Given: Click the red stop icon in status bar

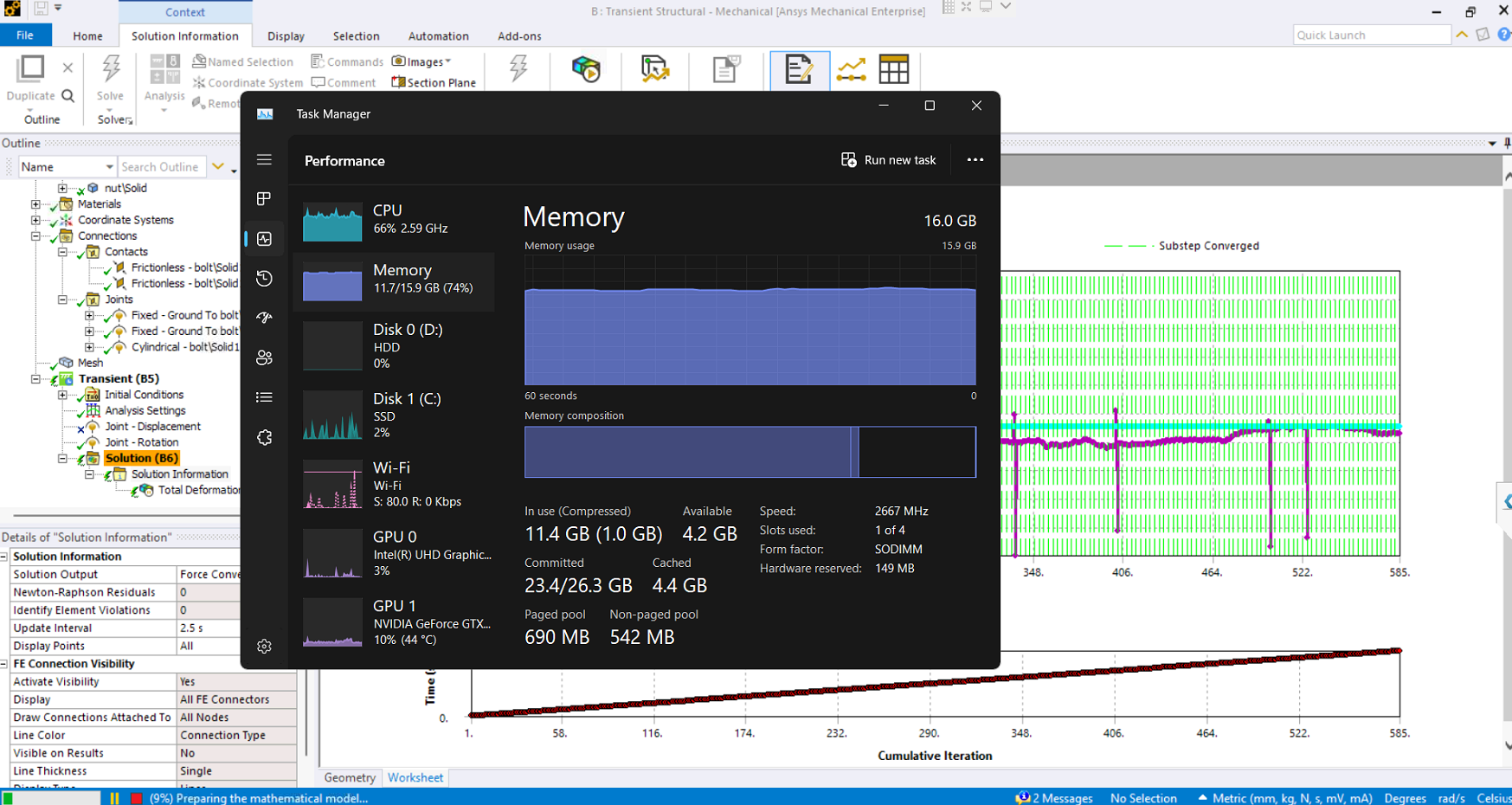Looking at the screenshot, I should 136,798.
